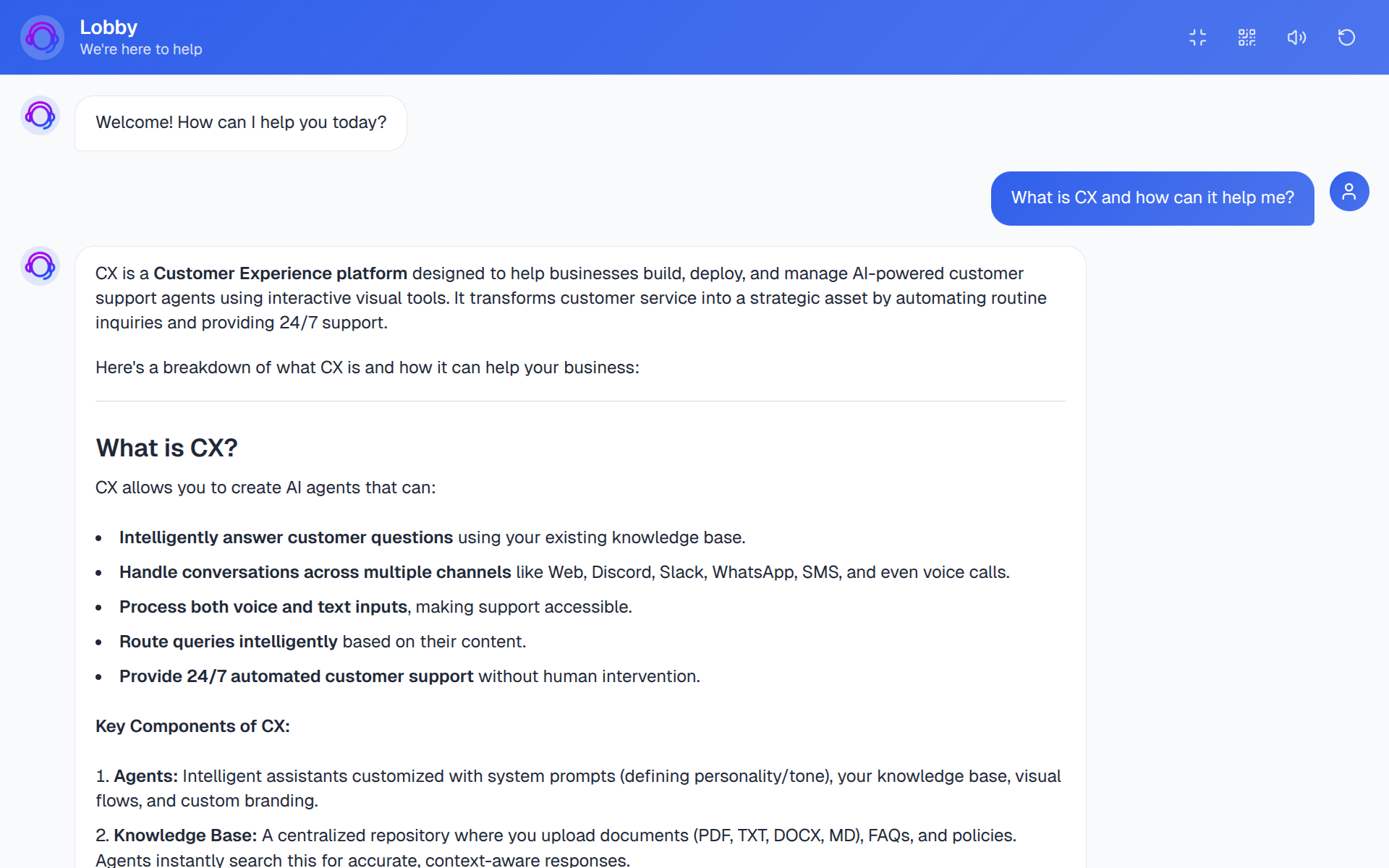The width and height of the screenshot is (1389, 868).
Task: Click "Process both voice and text inputs" bullet
Action: (263, 607)
